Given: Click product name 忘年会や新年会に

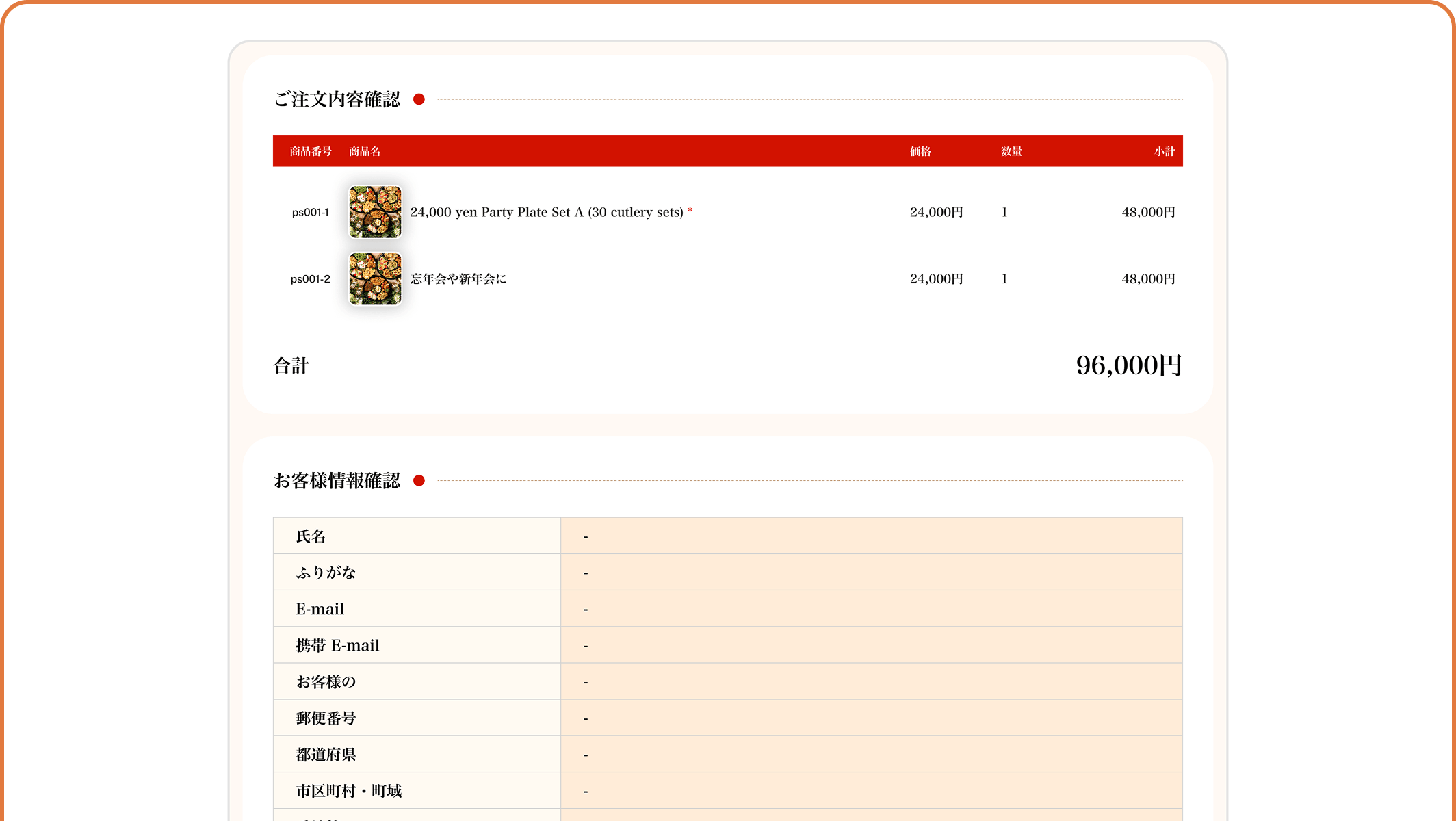Looking at the screenshot, I should tap(458, 278).
